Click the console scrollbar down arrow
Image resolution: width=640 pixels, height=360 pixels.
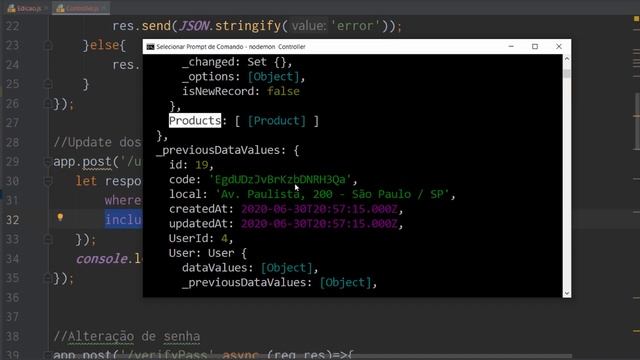[567, 293]
